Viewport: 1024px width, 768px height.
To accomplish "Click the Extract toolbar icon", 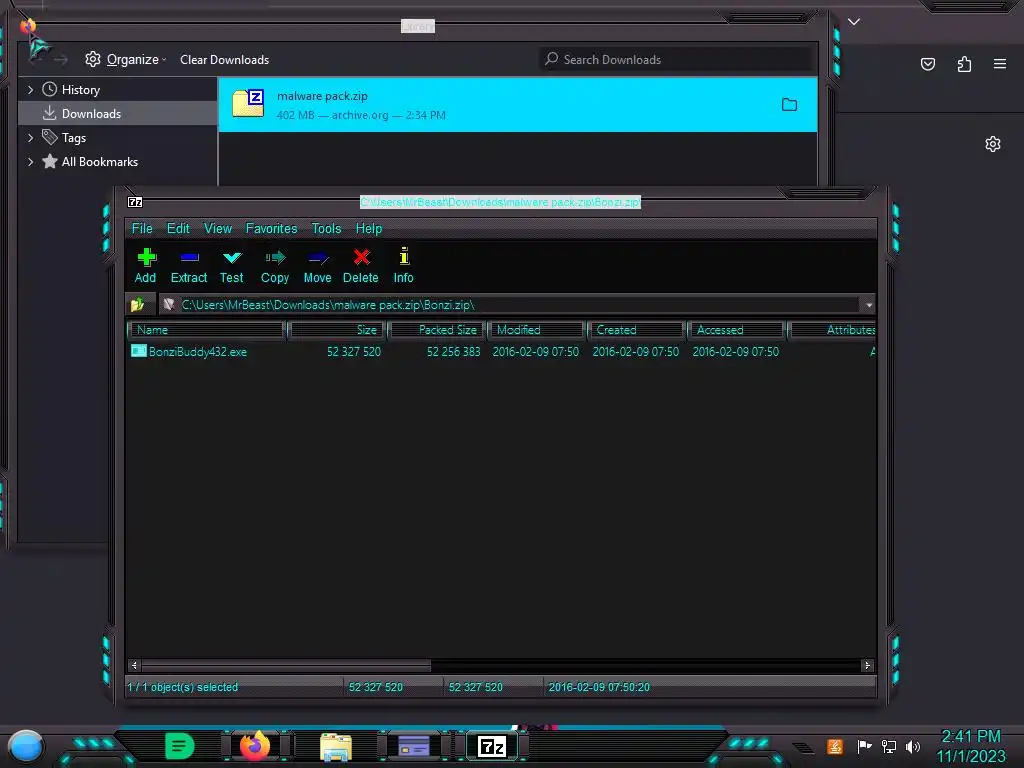I will [189, 265].
